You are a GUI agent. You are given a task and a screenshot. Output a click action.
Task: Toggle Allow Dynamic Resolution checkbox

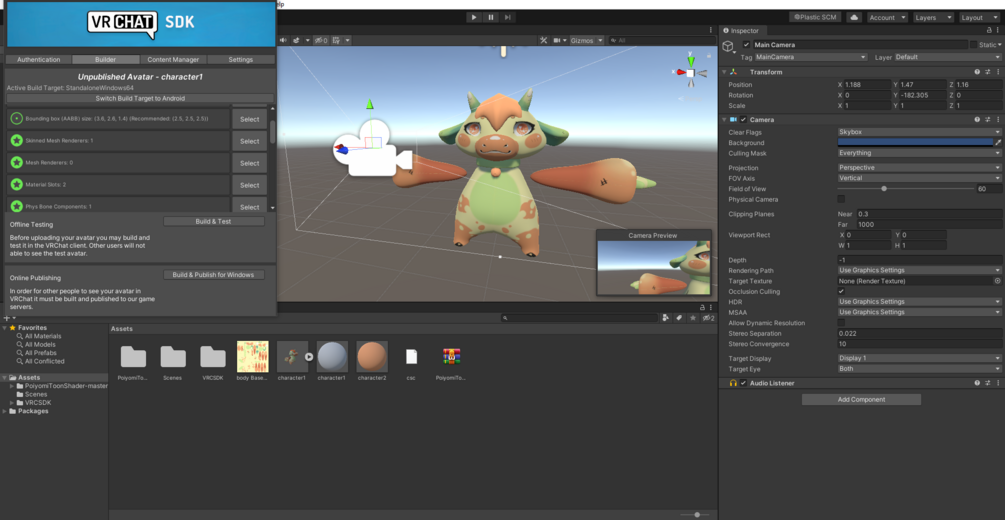click(841, 323)
